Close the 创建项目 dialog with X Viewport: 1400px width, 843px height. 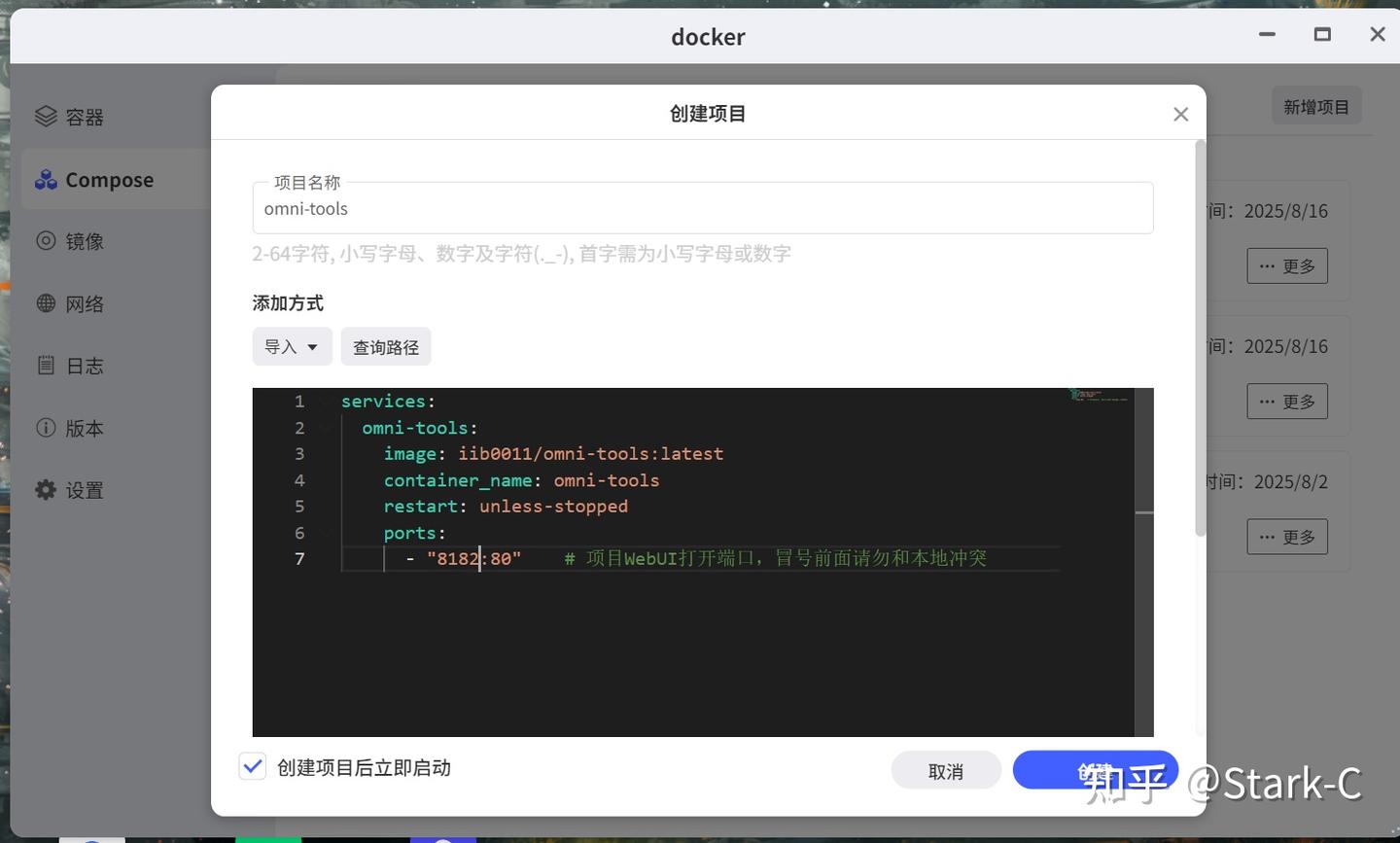(x=1180, y=114)
